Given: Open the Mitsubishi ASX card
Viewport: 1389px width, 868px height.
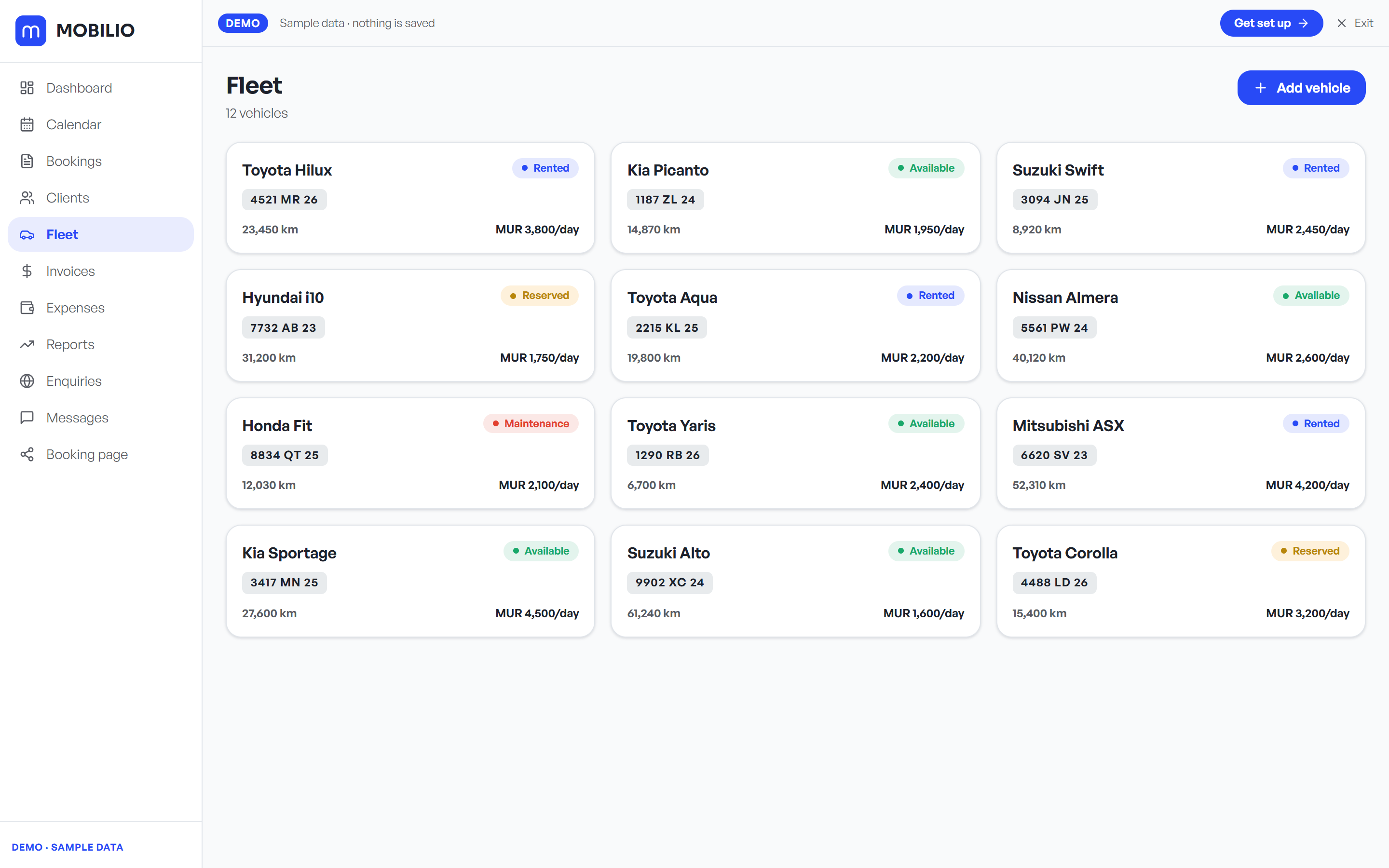Looking at the screenshot, I should tap(1181, 453).
